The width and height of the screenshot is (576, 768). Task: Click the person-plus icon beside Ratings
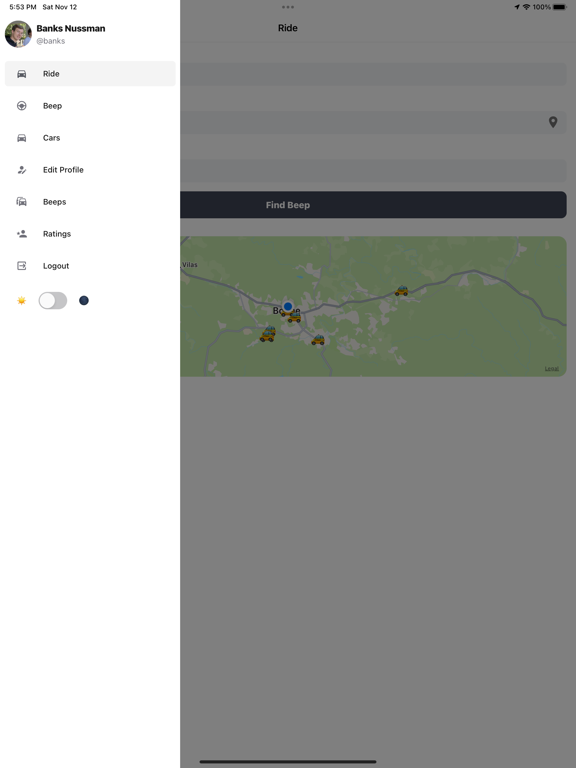22,234
